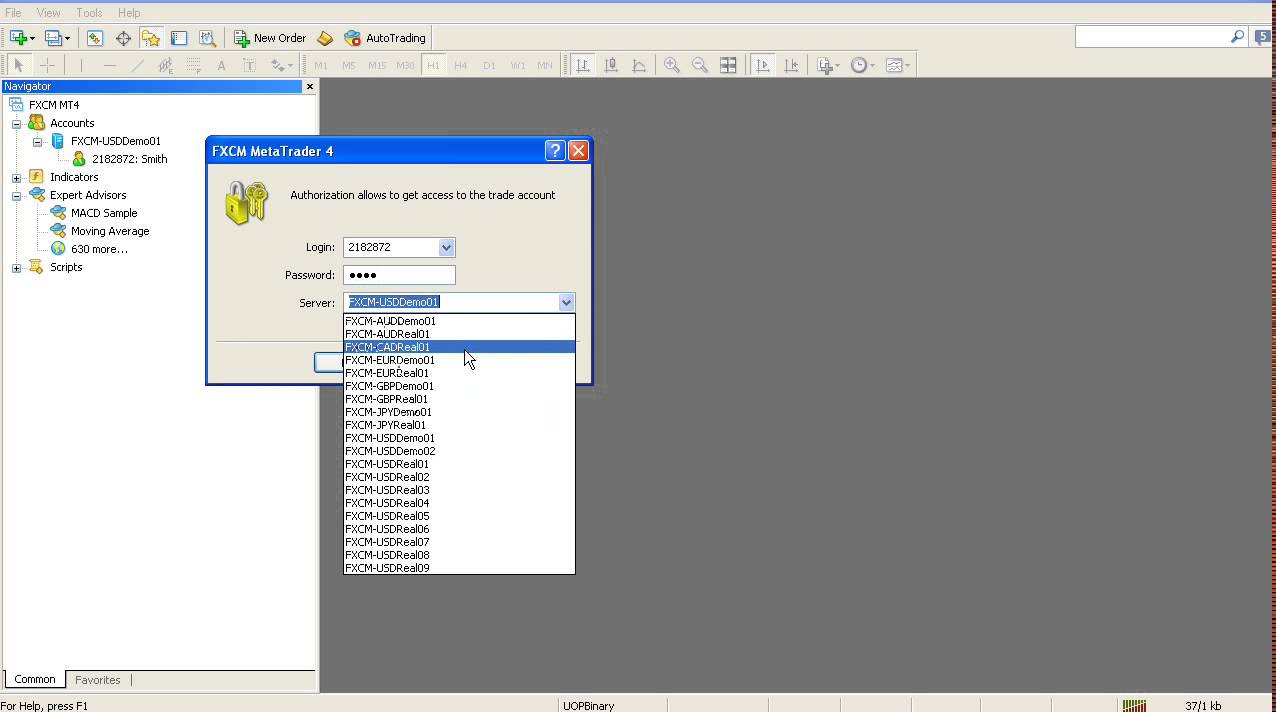Click the Zoom Out magnifier icon
This screenshot has width=1276, height=712.
700,65
